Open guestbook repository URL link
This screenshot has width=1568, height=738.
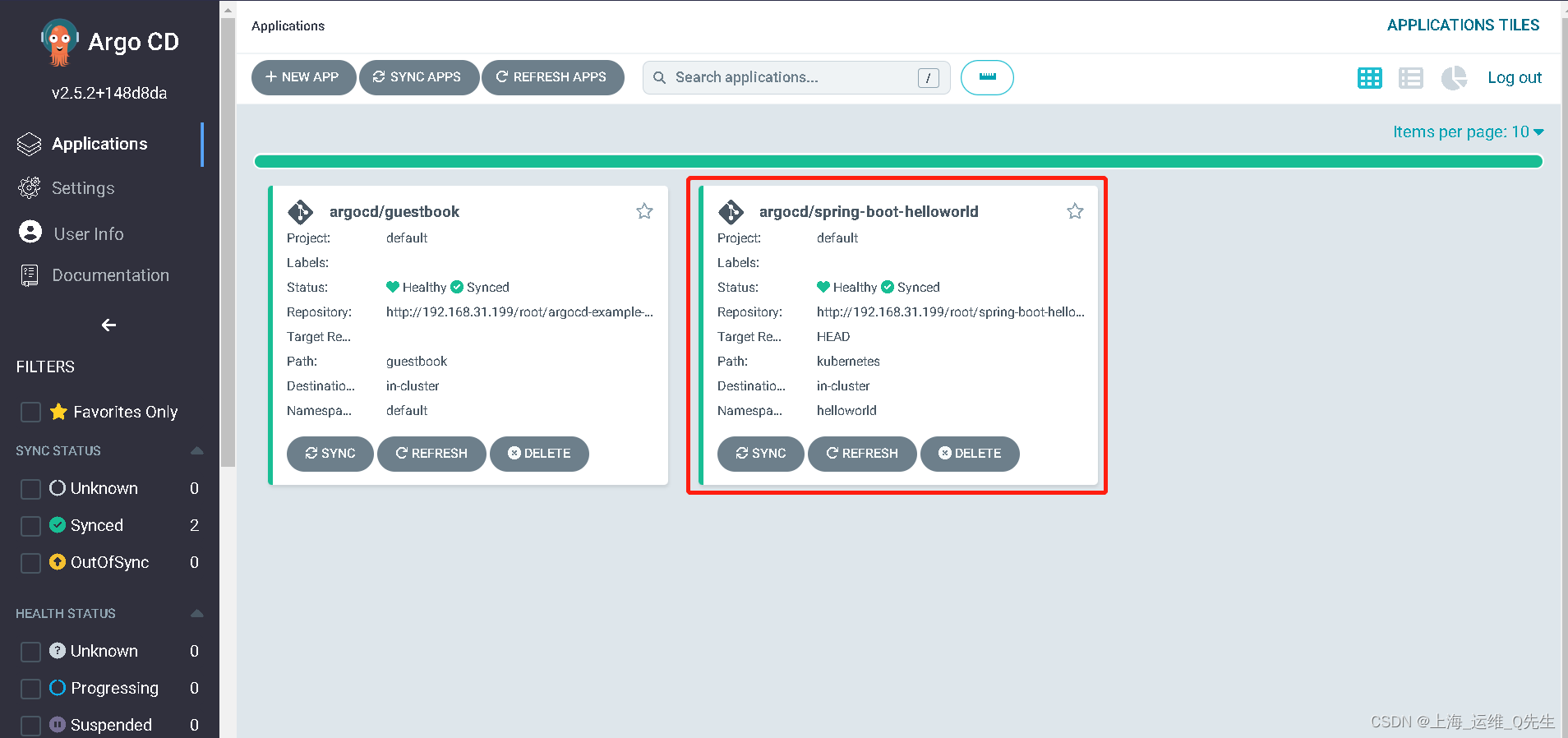[519, 312]
